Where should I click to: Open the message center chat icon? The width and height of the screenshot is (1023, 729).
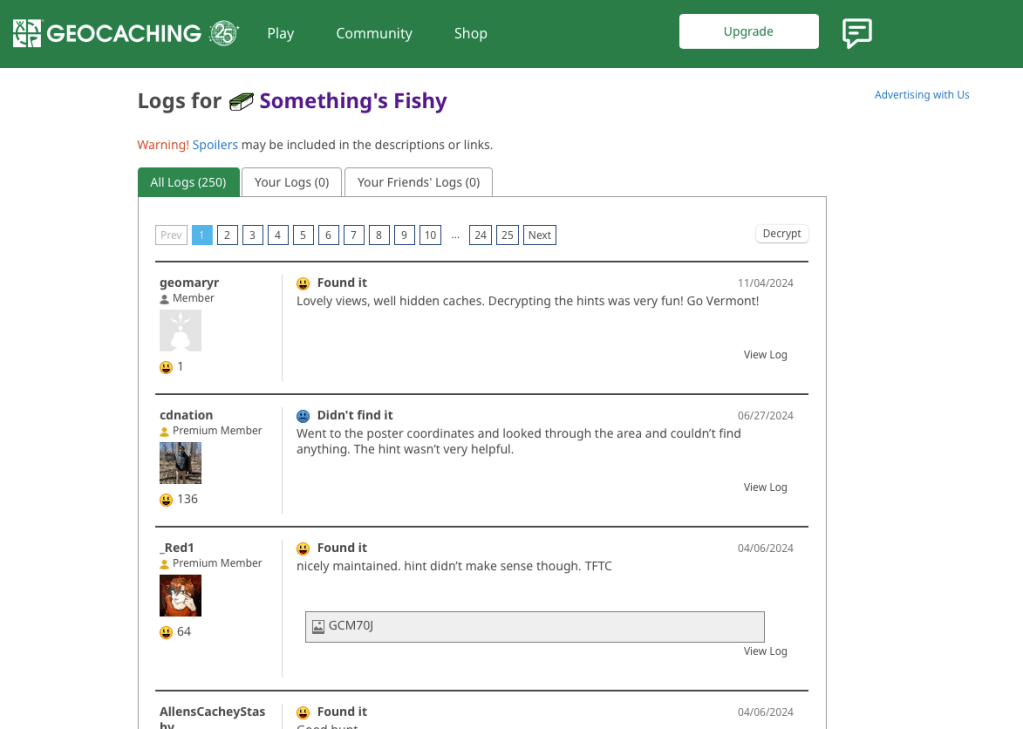(856, 33)
